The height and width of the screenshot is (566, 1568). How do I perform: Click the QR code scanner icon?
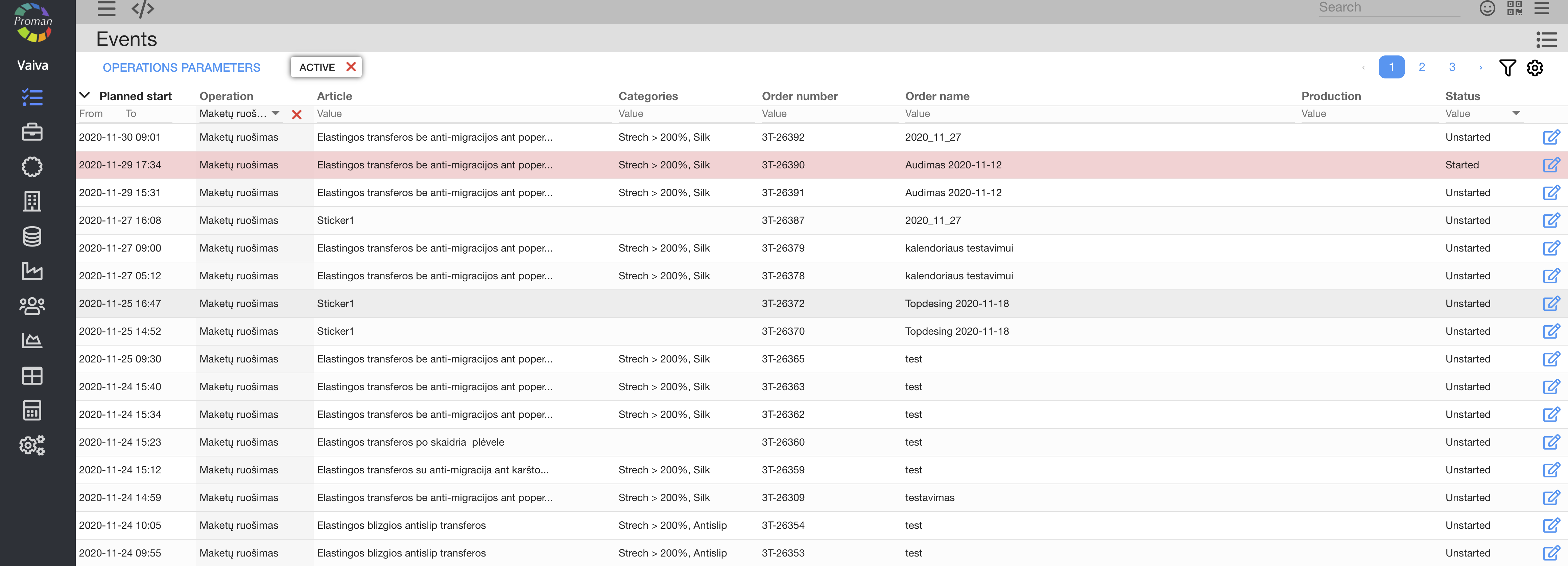pos(1514,8)
